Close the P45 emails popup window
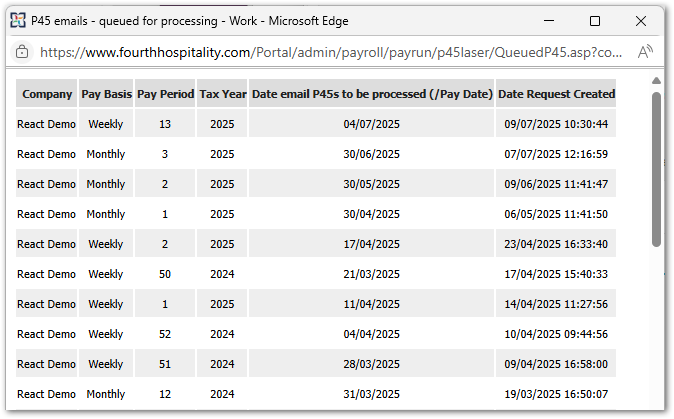The image size is (674, 419). (641, 20)
